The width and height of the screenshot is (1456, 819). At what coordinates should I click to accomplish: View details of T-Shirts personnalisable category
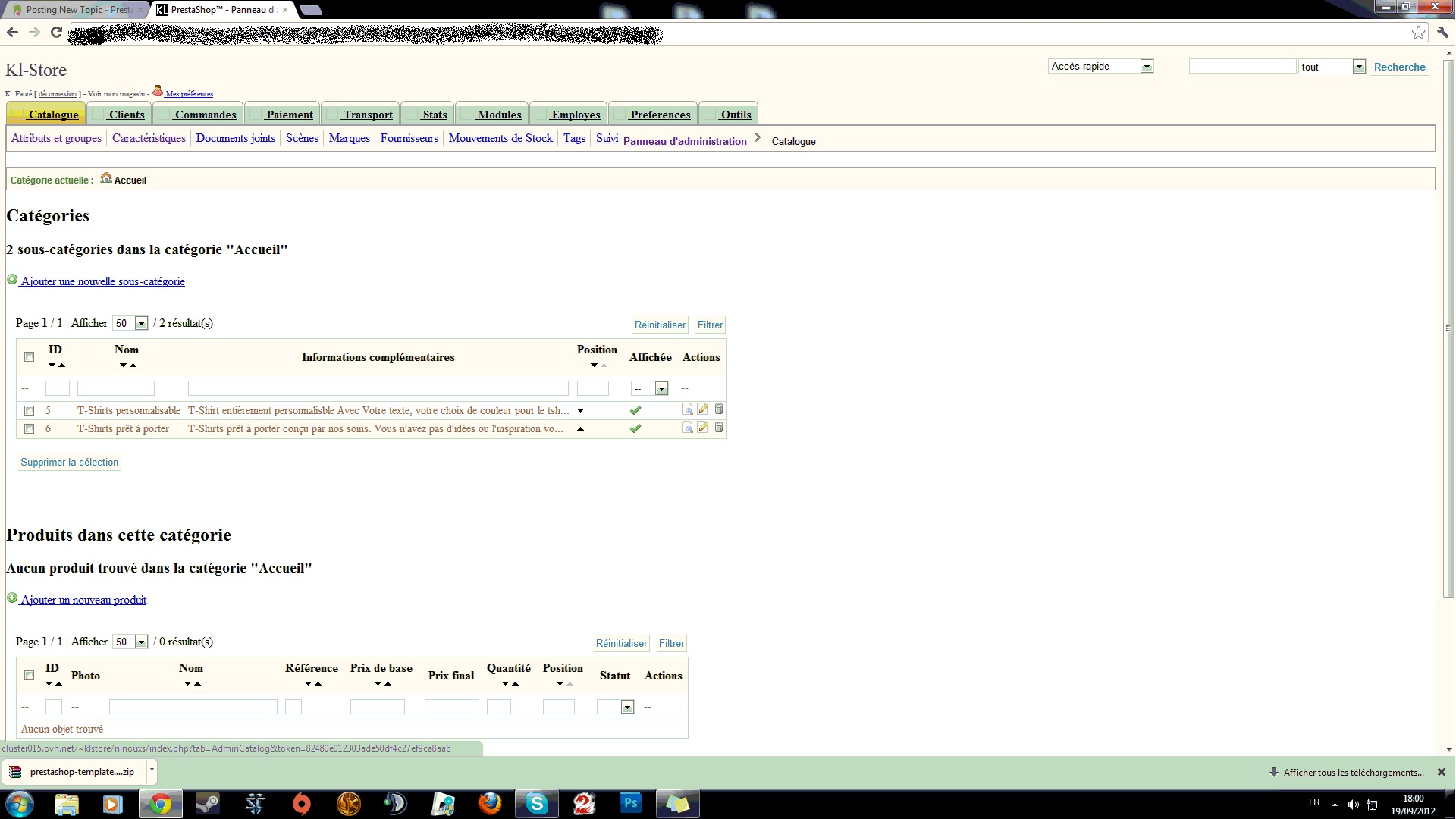click(x=687, y=409)
